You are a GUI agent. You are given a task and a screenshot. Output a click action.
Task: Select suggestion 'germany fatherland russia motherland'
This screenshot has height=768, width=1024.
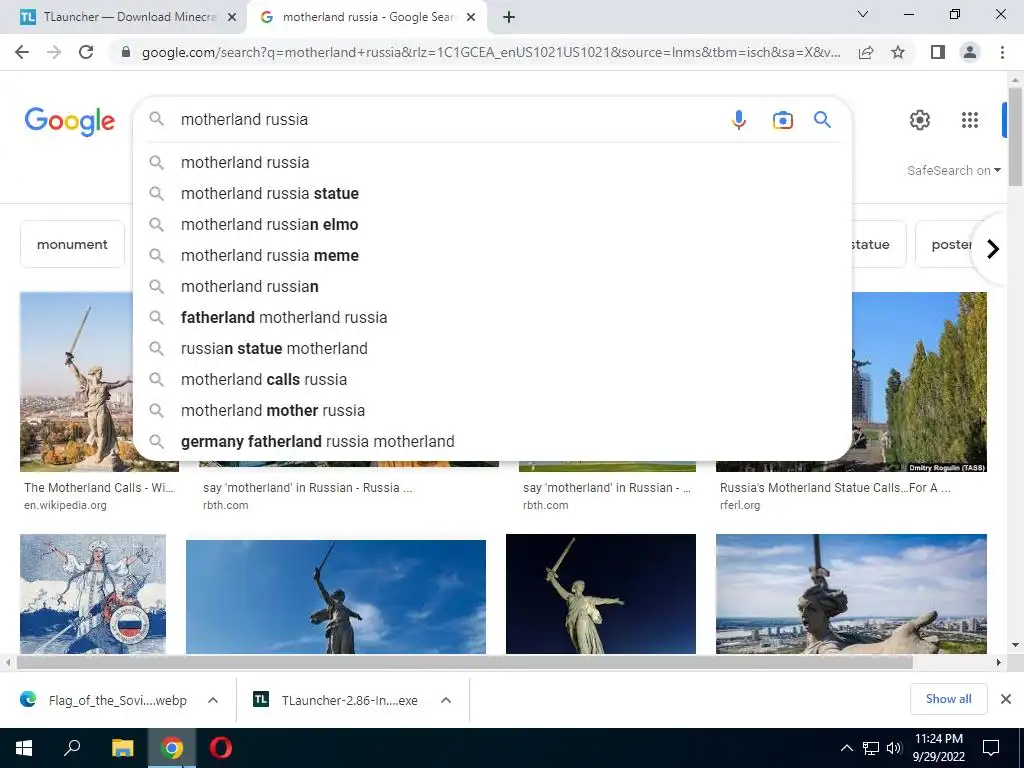pyautogui.click(x=492, y=441)
